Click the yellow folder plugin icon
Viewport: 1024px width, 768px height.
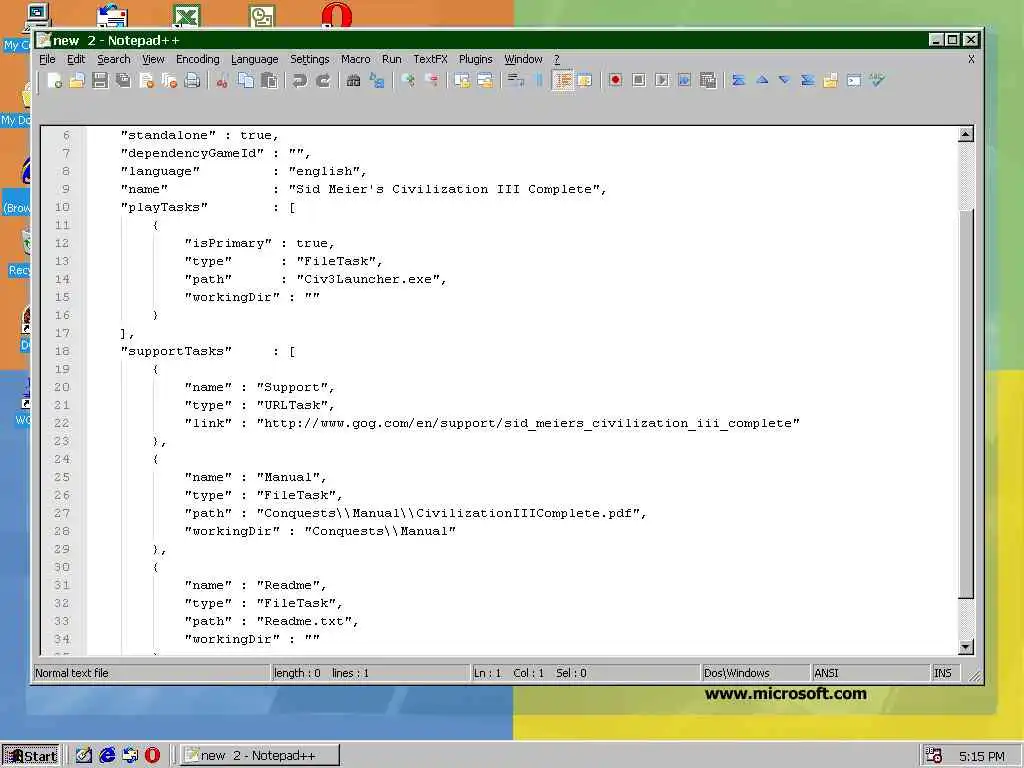(831, 80)
